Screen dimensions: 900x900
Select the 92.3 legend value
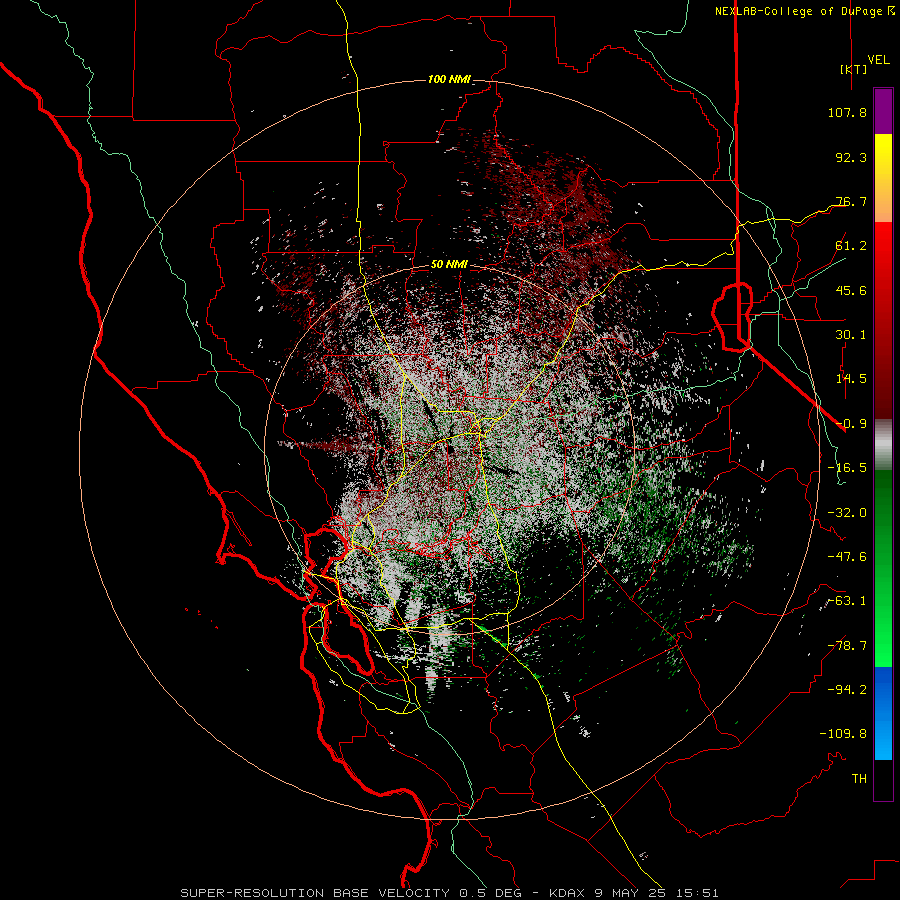coord(851,157)
